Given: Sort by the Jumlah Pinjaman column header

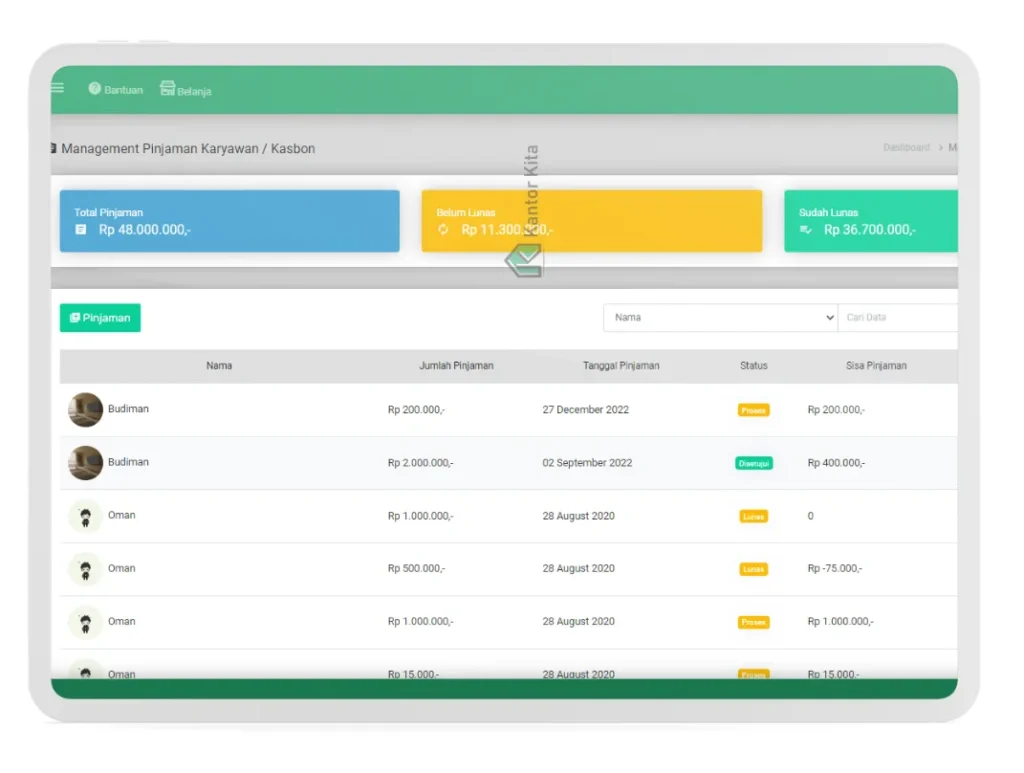Looking at the screenshot, I should tap(456, 366).
